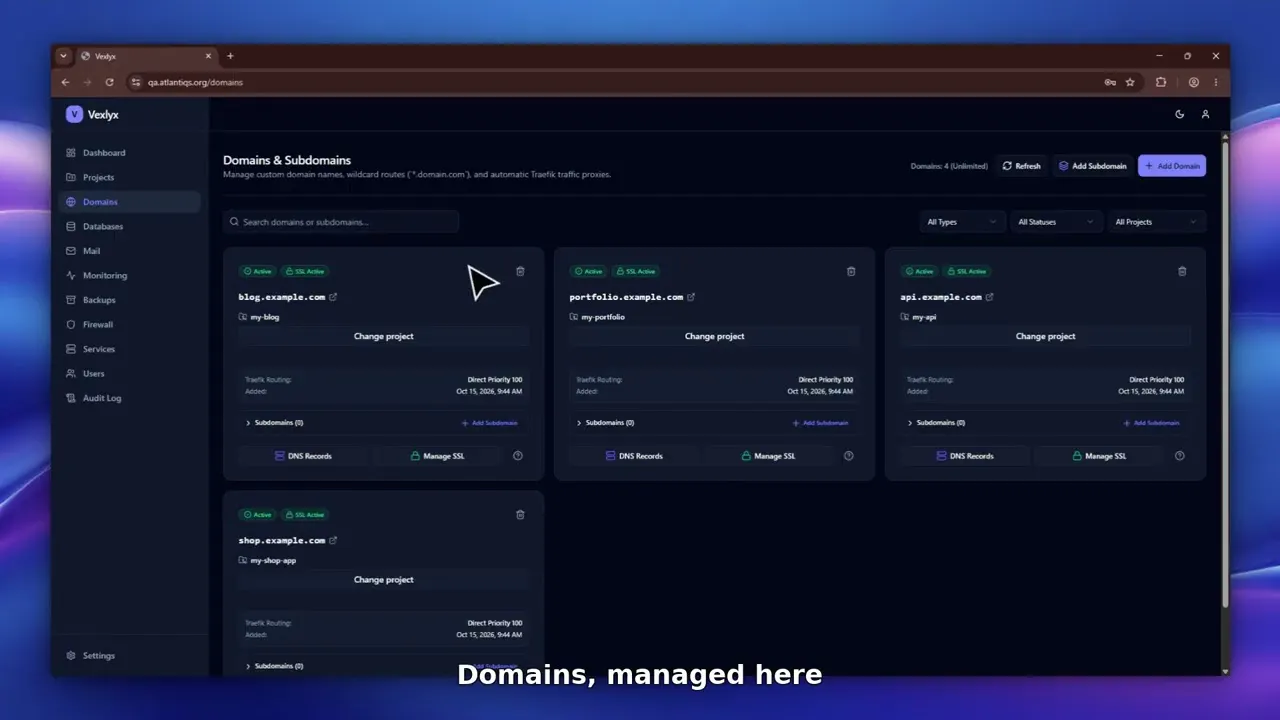Add Subdomain link on api.example.com card

[1152, 423]
